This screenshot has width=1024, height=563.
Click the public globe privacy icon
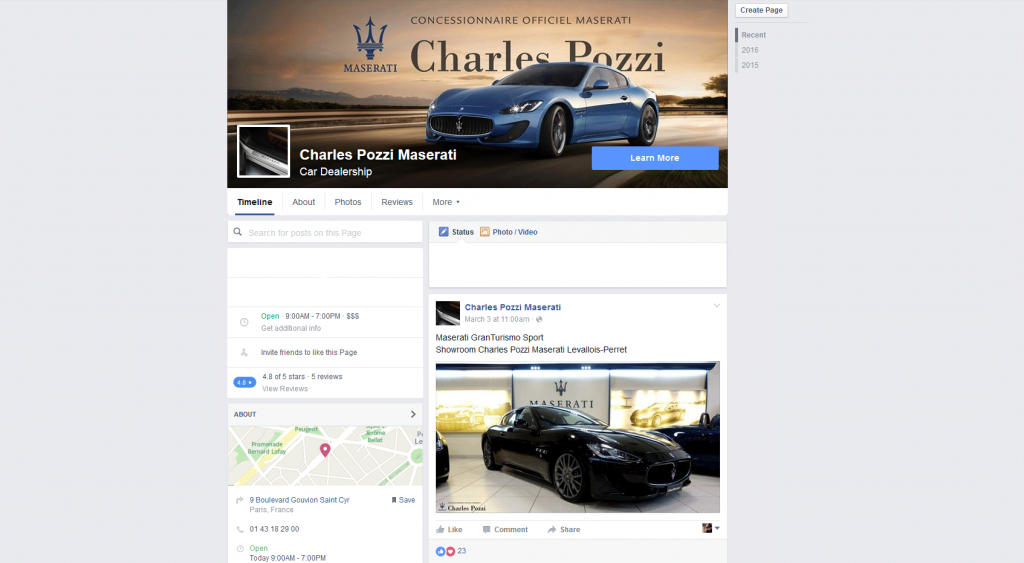539,319
